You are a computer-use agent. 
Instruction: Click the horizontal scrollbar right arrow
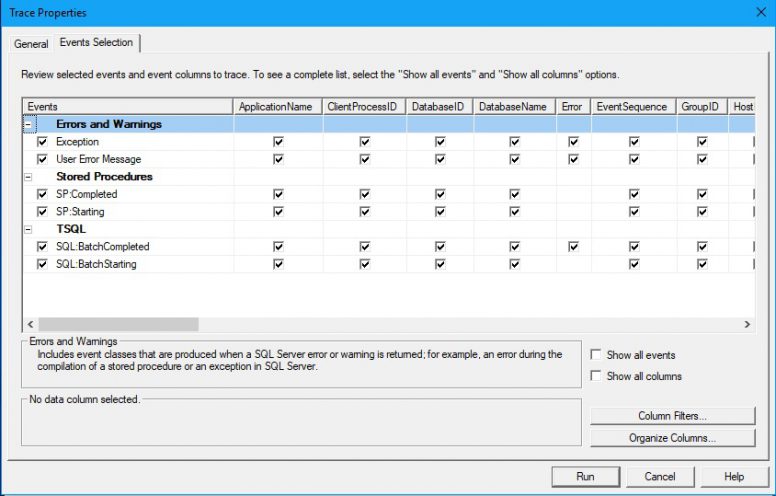point(747,324)
